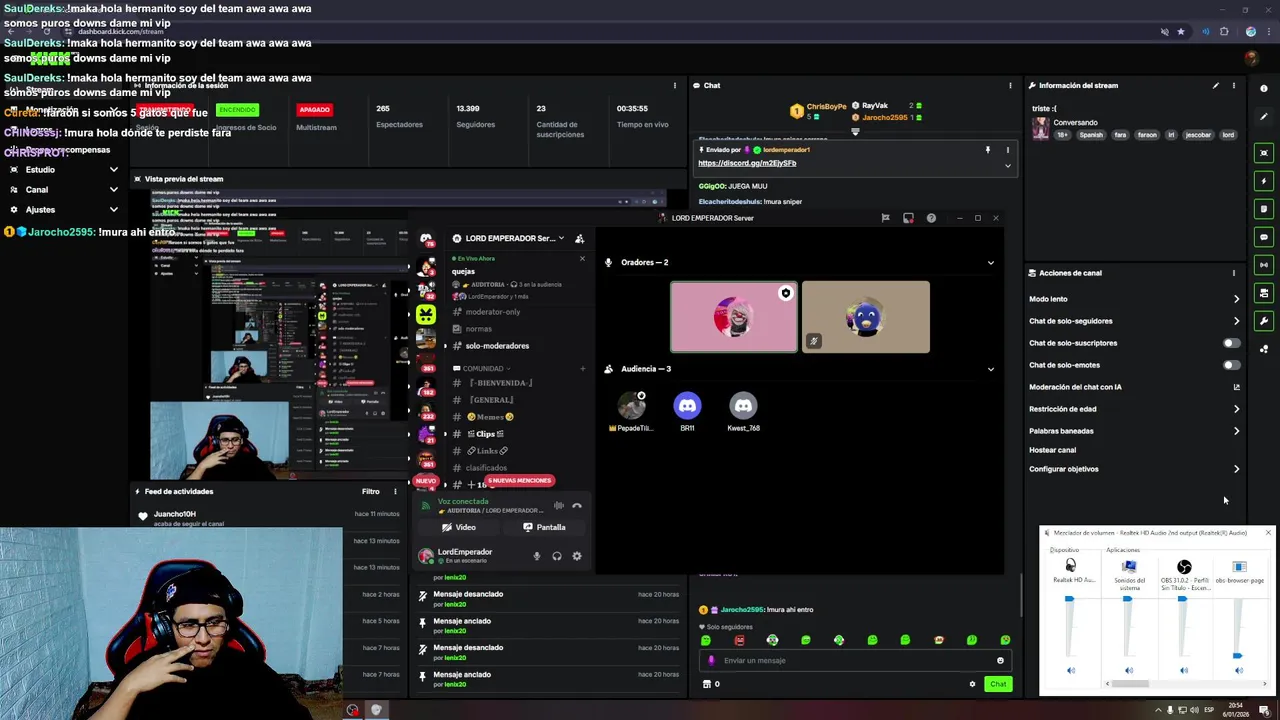Mute OBS 31.0.2 in volume mixer
The height and width of the screenshot is (720, 1280).
[1184, 670]
